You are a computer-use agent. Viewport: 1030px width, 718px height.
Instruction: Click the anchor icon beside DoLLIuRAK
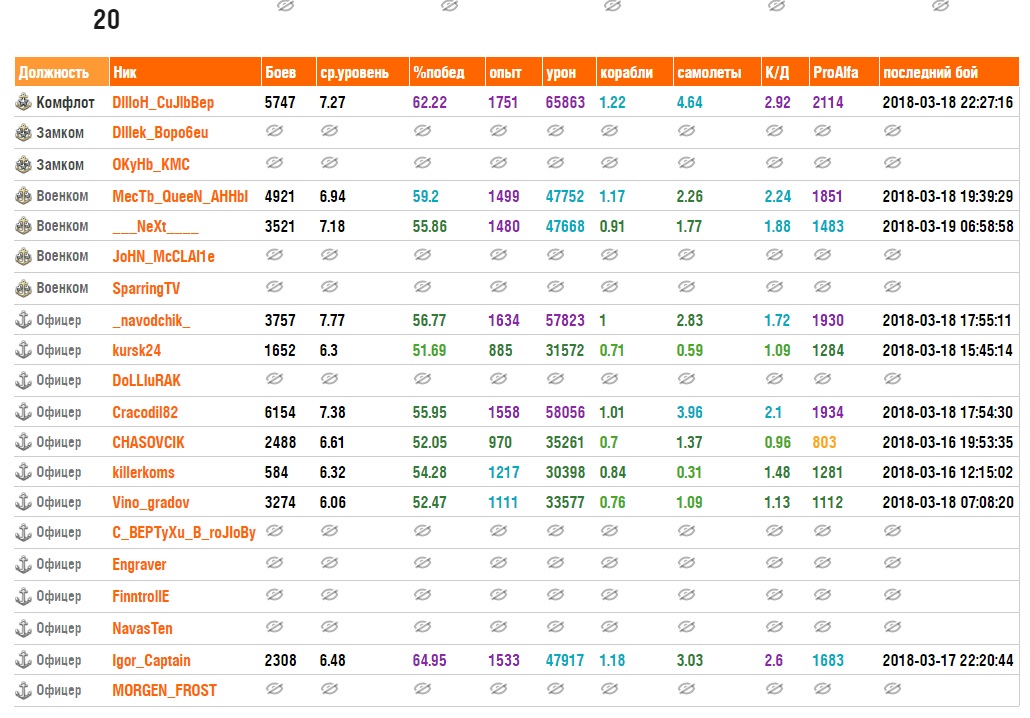(x=24, y=380)
